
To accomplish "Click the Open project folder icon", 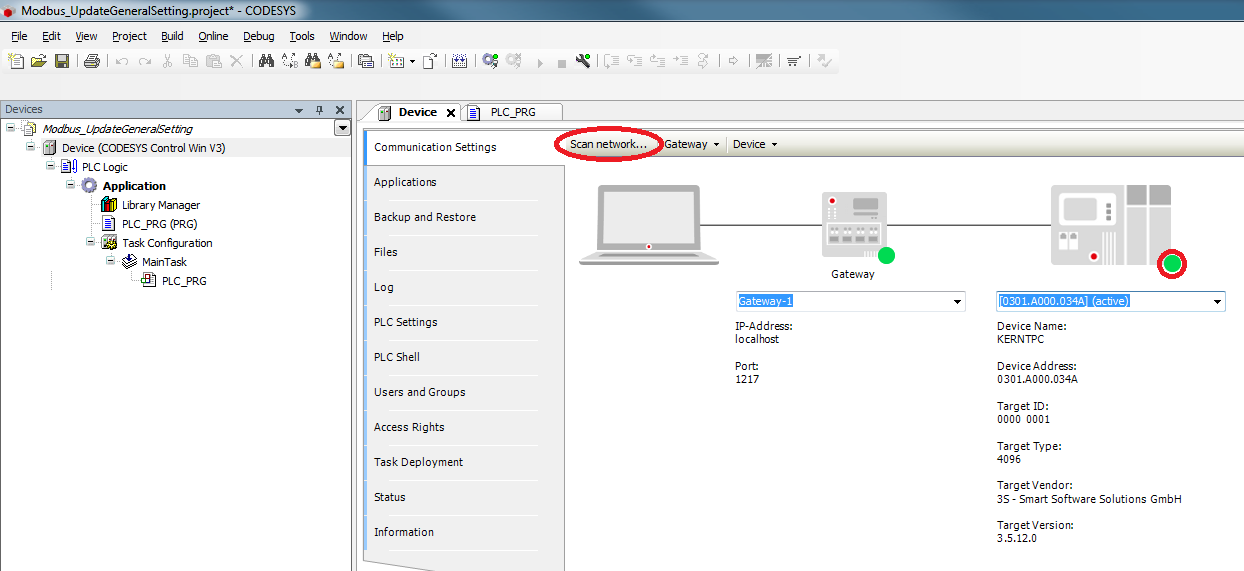I will point(39,61).
